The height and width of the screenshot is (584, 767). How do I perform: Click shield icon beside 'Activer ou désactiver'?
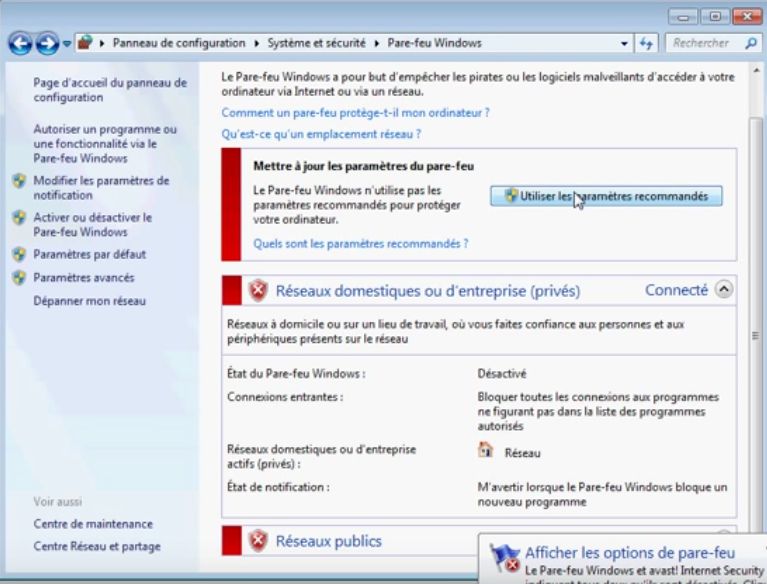point(20,217)
